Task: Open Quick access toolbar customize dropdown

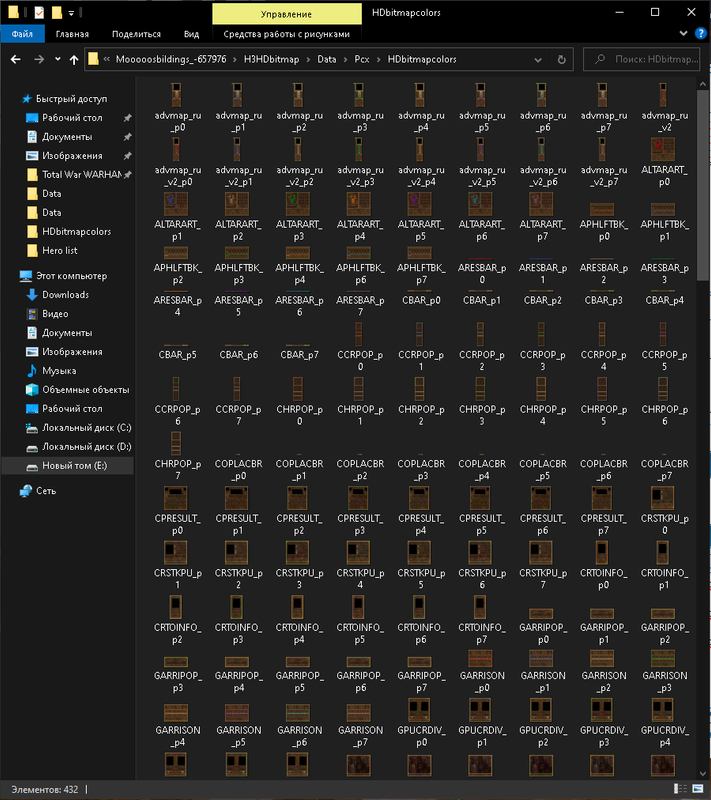Action: (x=71, y=13)
